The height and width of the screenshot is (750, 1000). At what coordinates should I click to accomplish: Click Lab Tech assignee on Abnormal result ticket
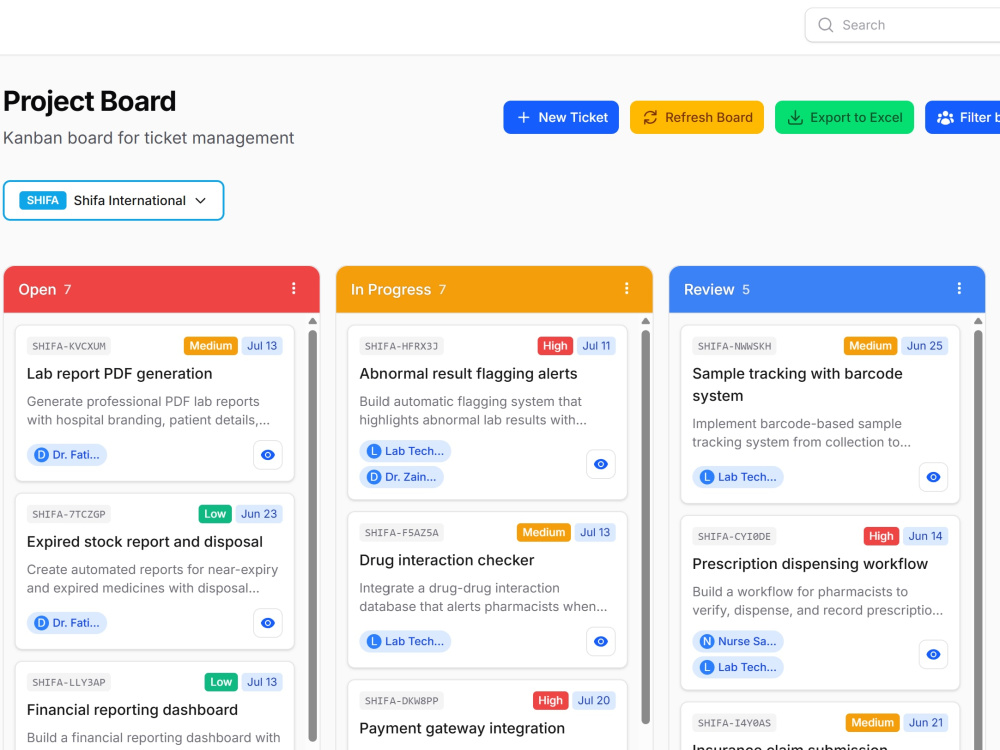click(406, 451)
